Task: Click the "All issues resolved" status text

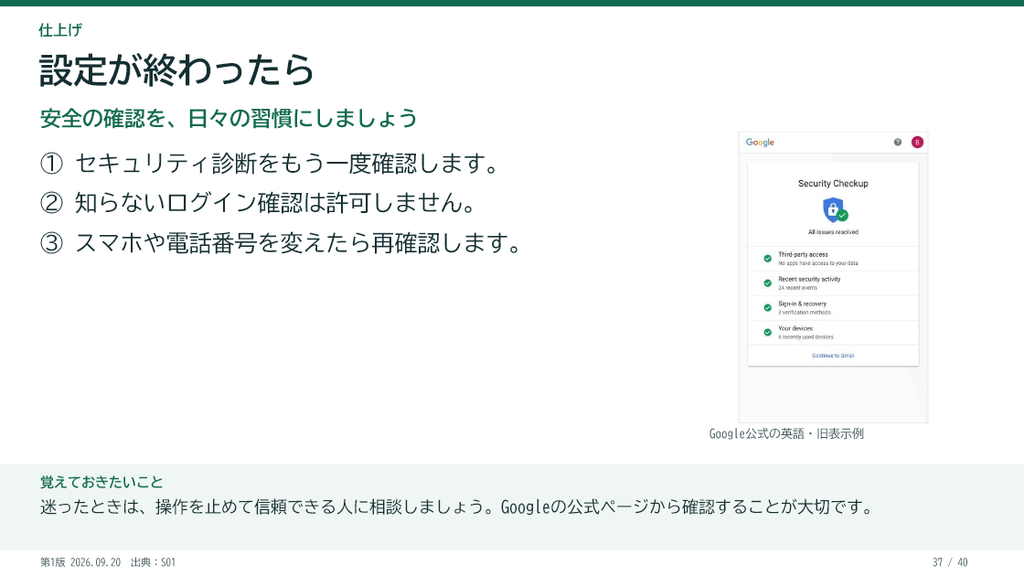Action: pos(833,232)
